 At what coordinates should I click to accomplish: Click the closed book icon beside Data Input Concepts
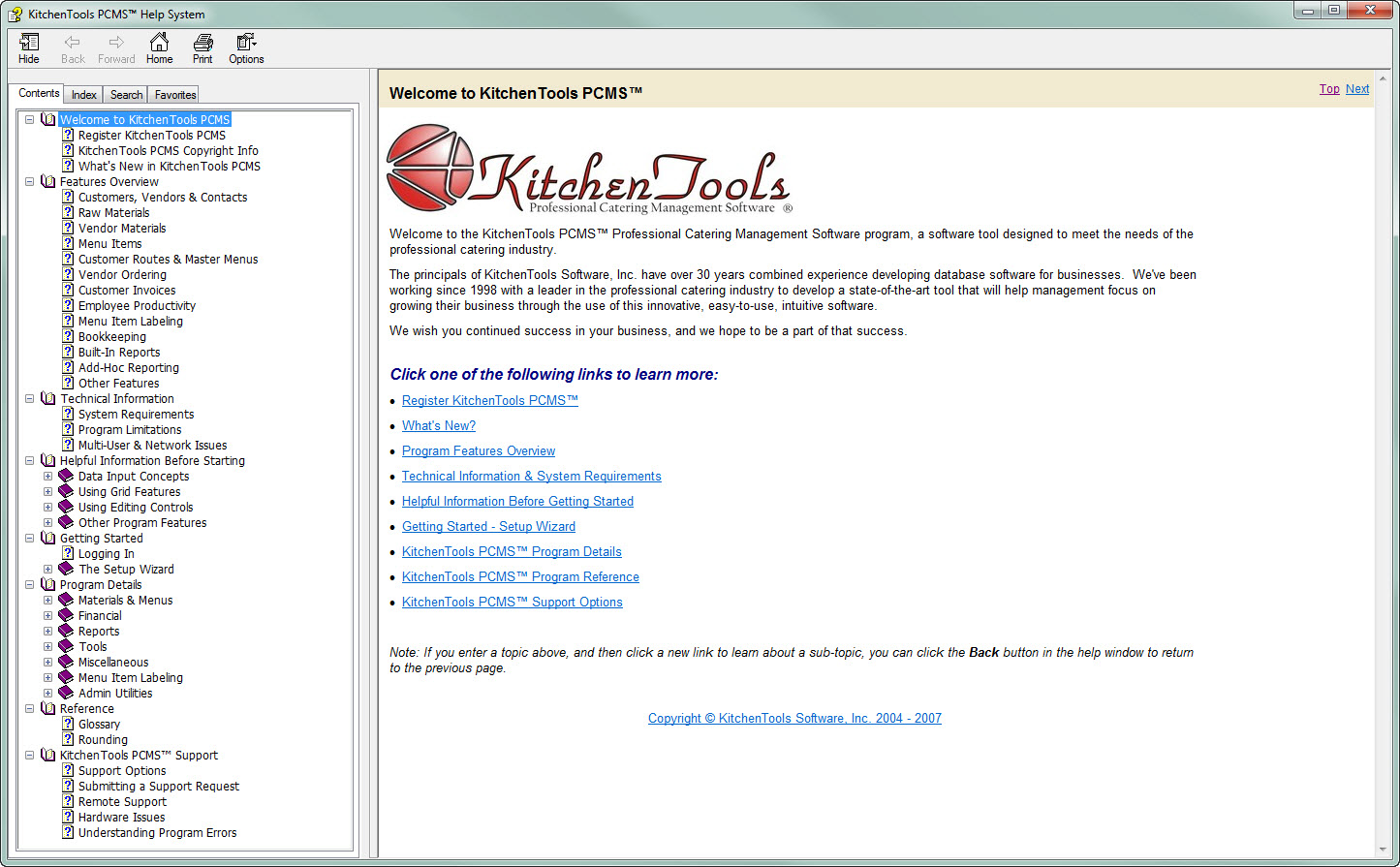click(x=66, y=476)
